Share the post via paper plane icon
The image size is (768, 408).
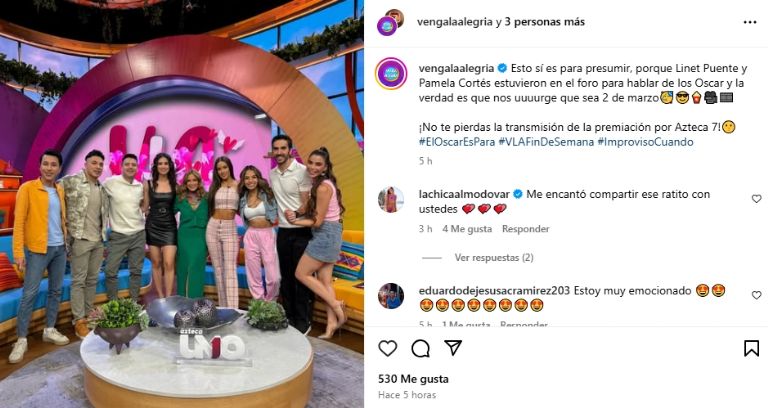(x=453, y=348)
